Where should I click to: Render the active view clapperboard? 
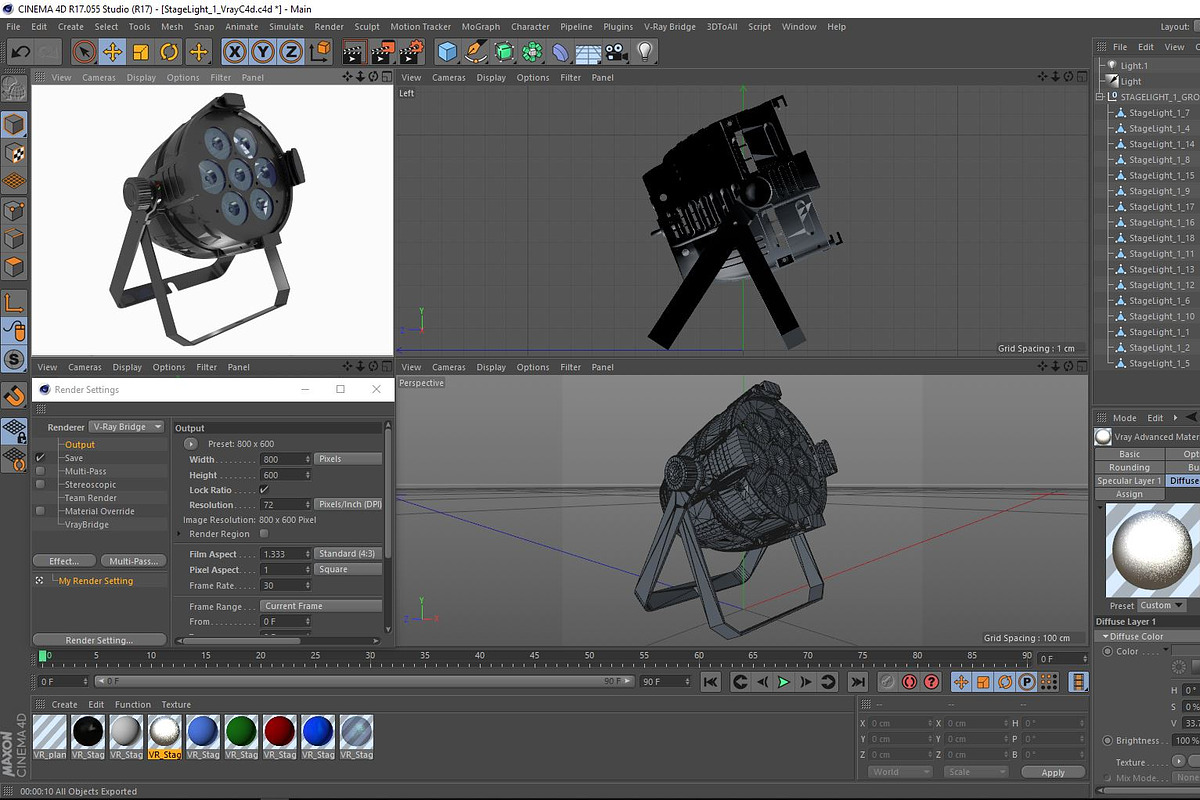coord(353,52)
